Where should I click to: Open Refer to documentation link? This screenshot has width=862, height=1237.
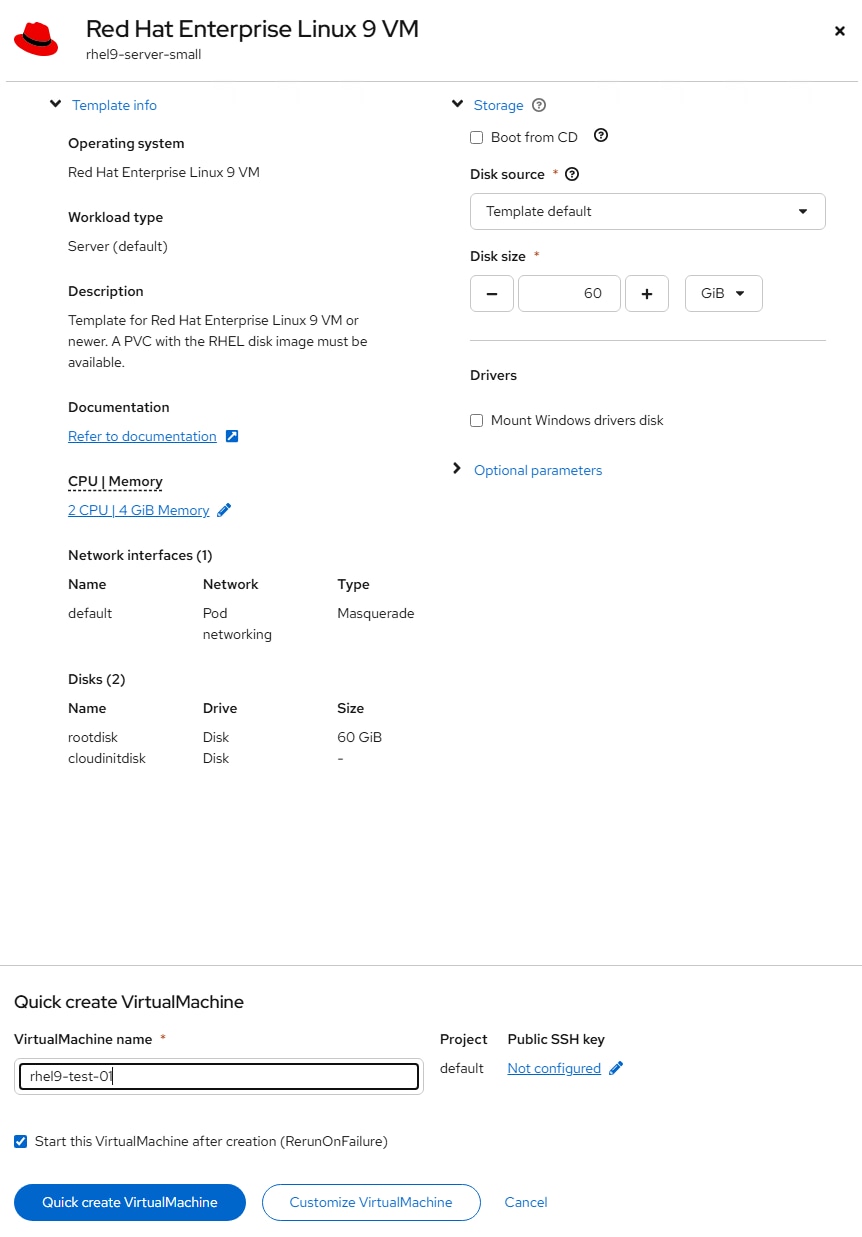pos(142,436)
